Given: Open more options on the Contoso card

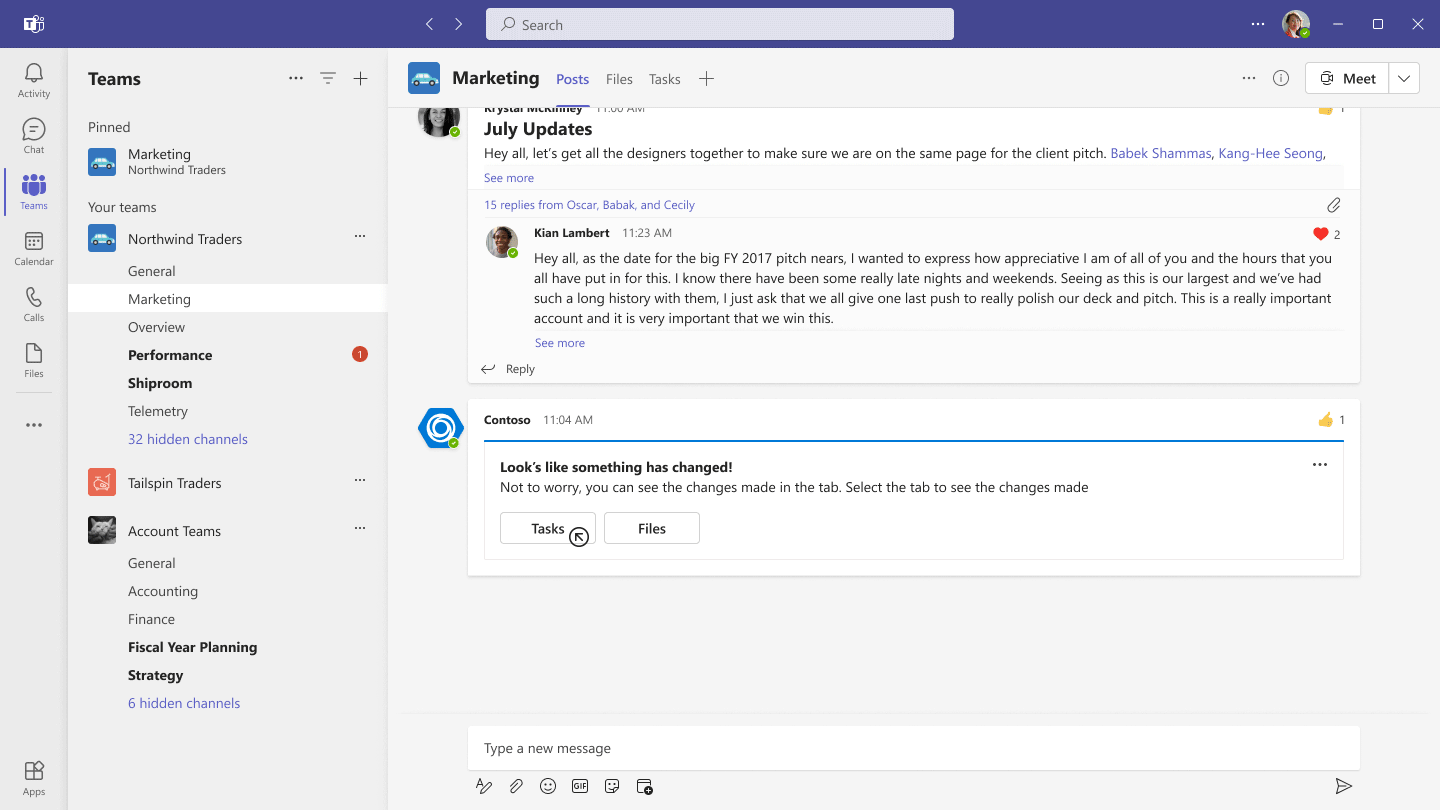Looking at the screenshot, I should tap(1319, 464).
